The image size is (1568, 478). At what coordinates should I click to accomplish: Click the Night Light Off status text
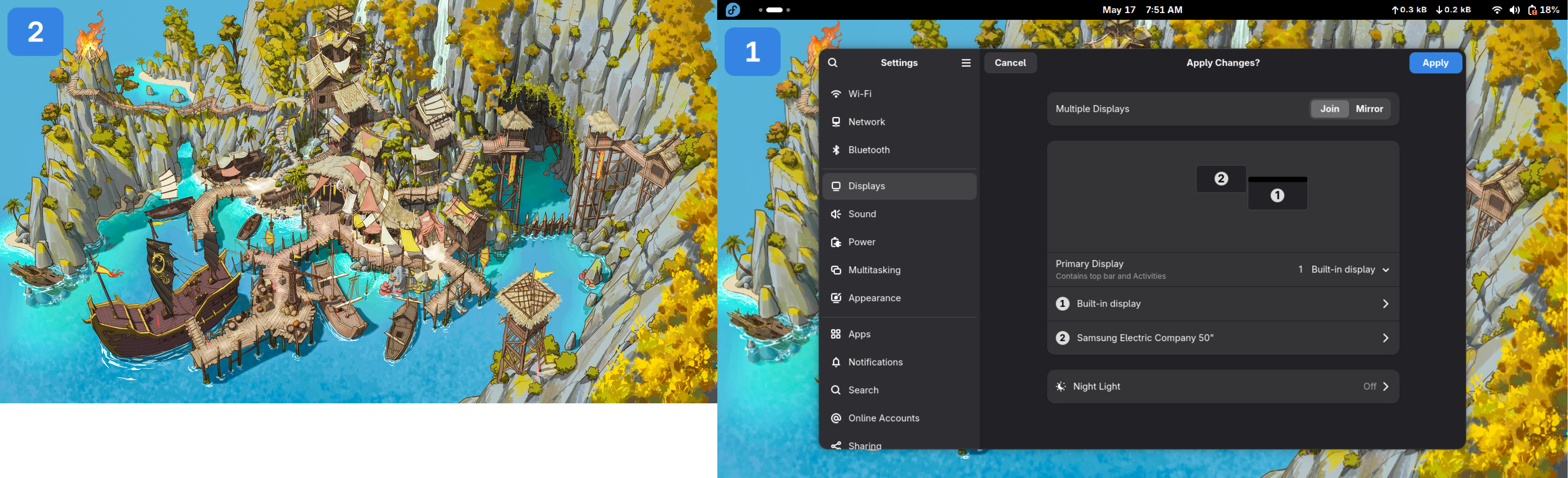pyautogui.click(x=1369, y=387)
